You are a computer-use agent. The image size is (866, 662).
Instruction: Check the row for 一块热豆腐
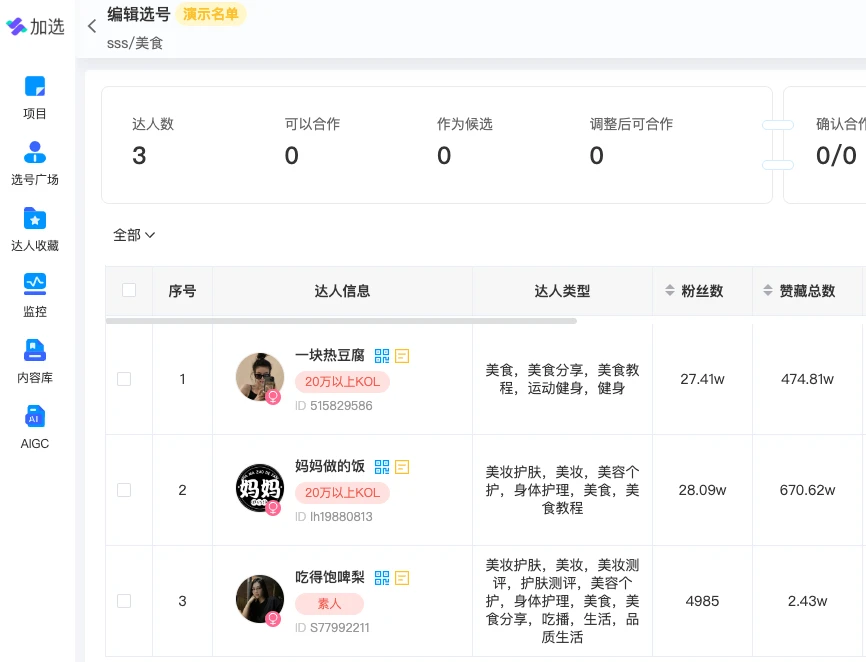pos(124,379)
